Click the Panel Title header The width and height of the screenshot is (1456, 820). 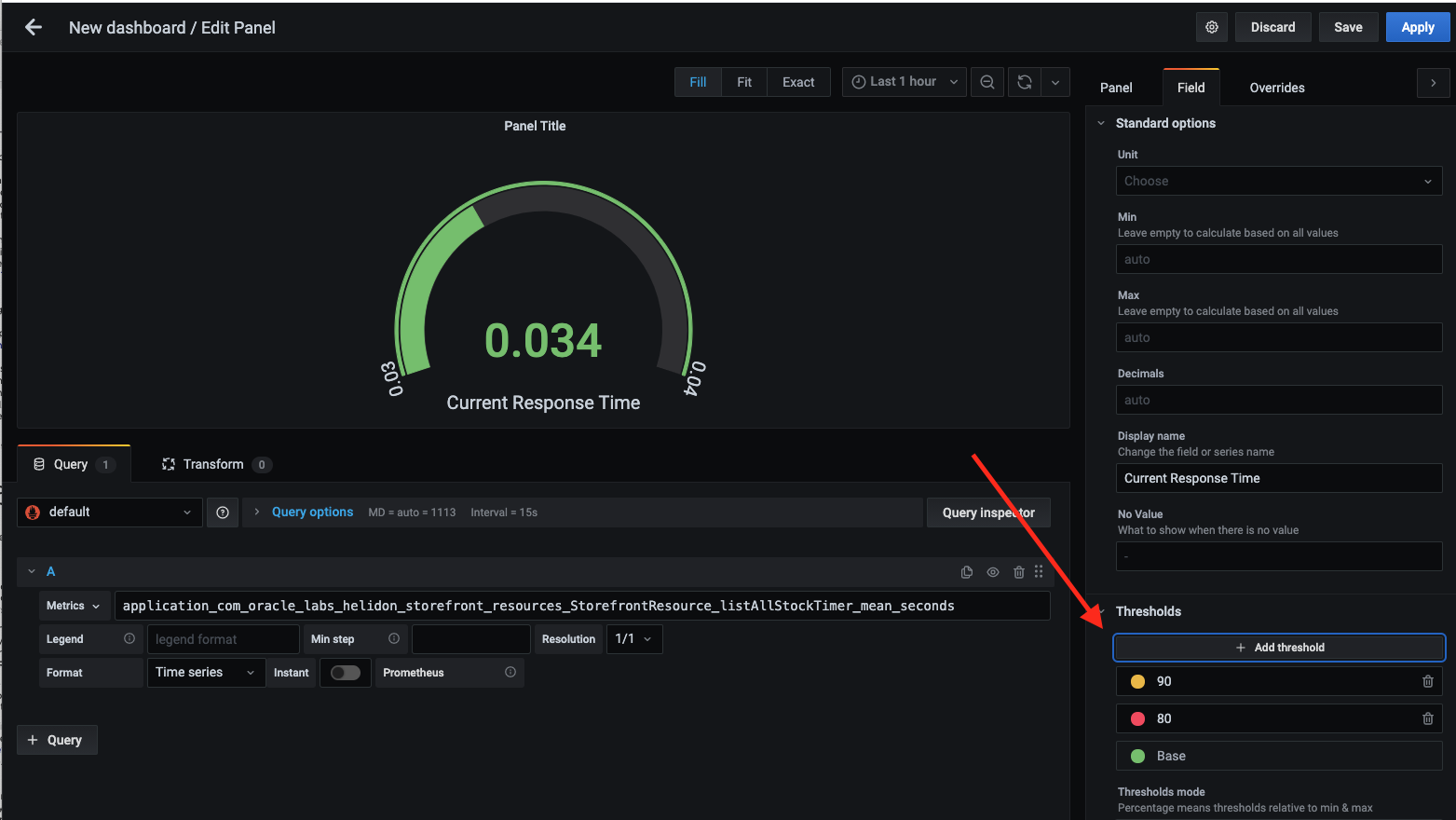tap(535, 126)
